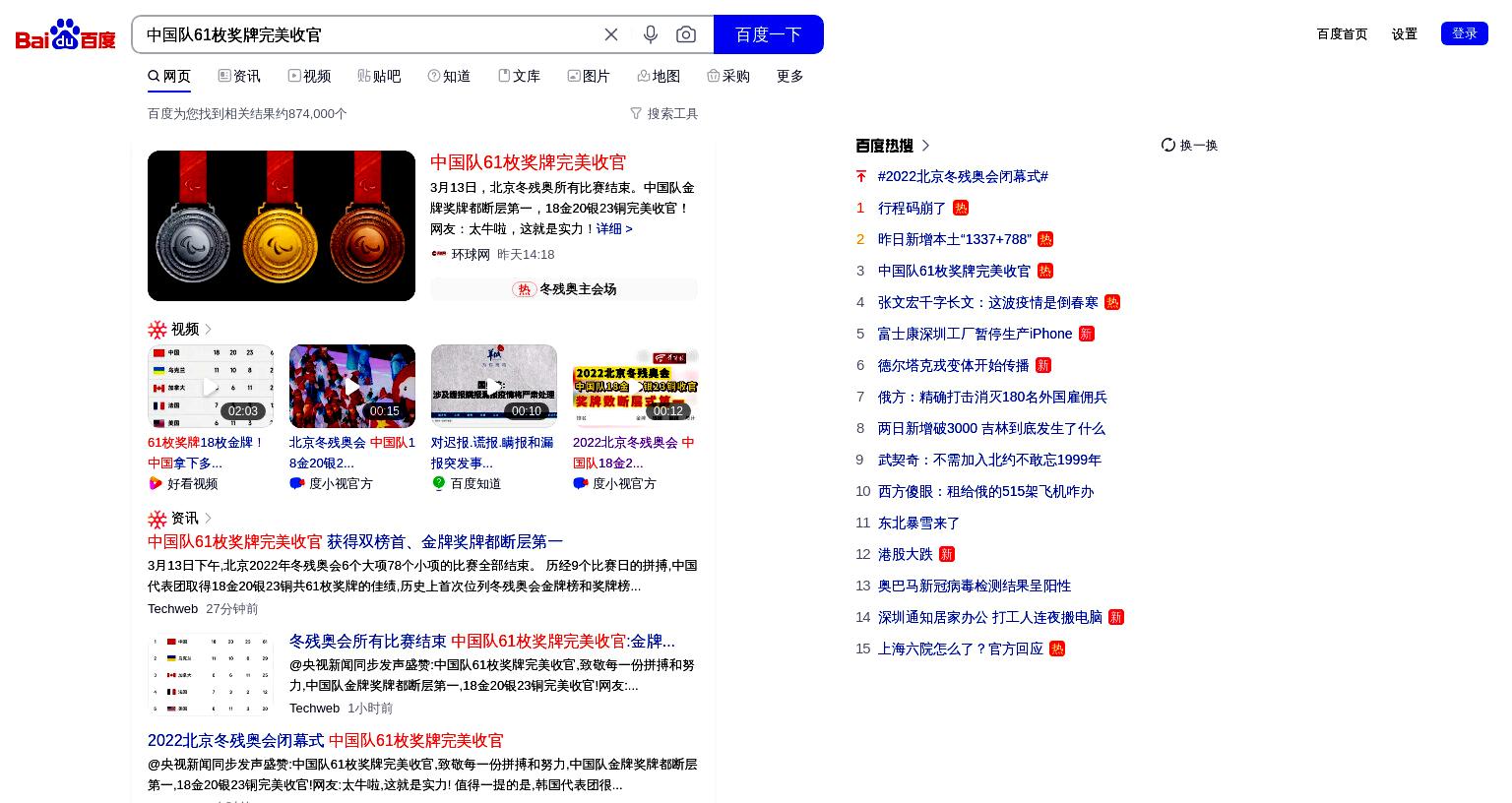Click the 环球网 source icon
1512x803 pixels.
(x=439, y=254)
